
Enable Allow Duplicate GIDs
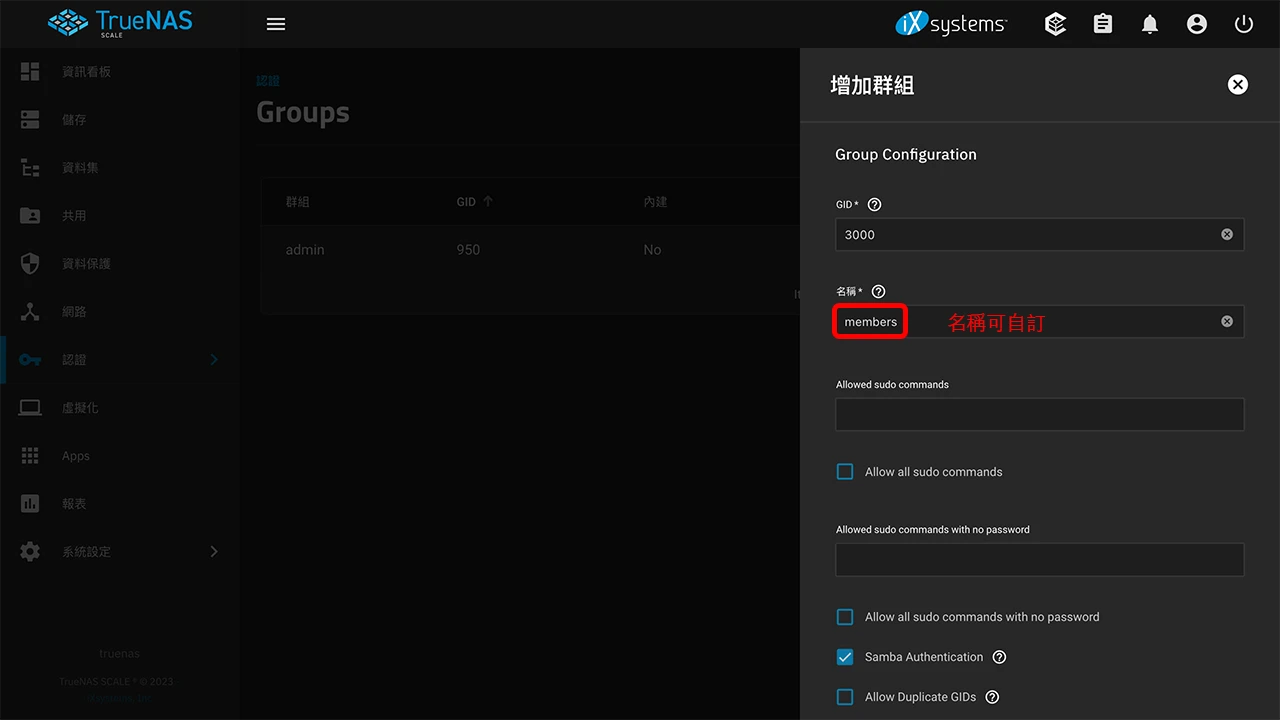point(844,697)
